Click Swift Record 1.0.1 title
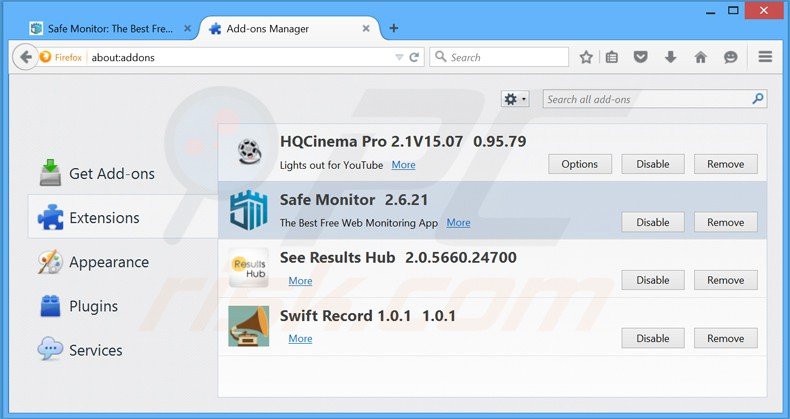The height and width of the screenshot is (419, 790). tap(345, 316)
